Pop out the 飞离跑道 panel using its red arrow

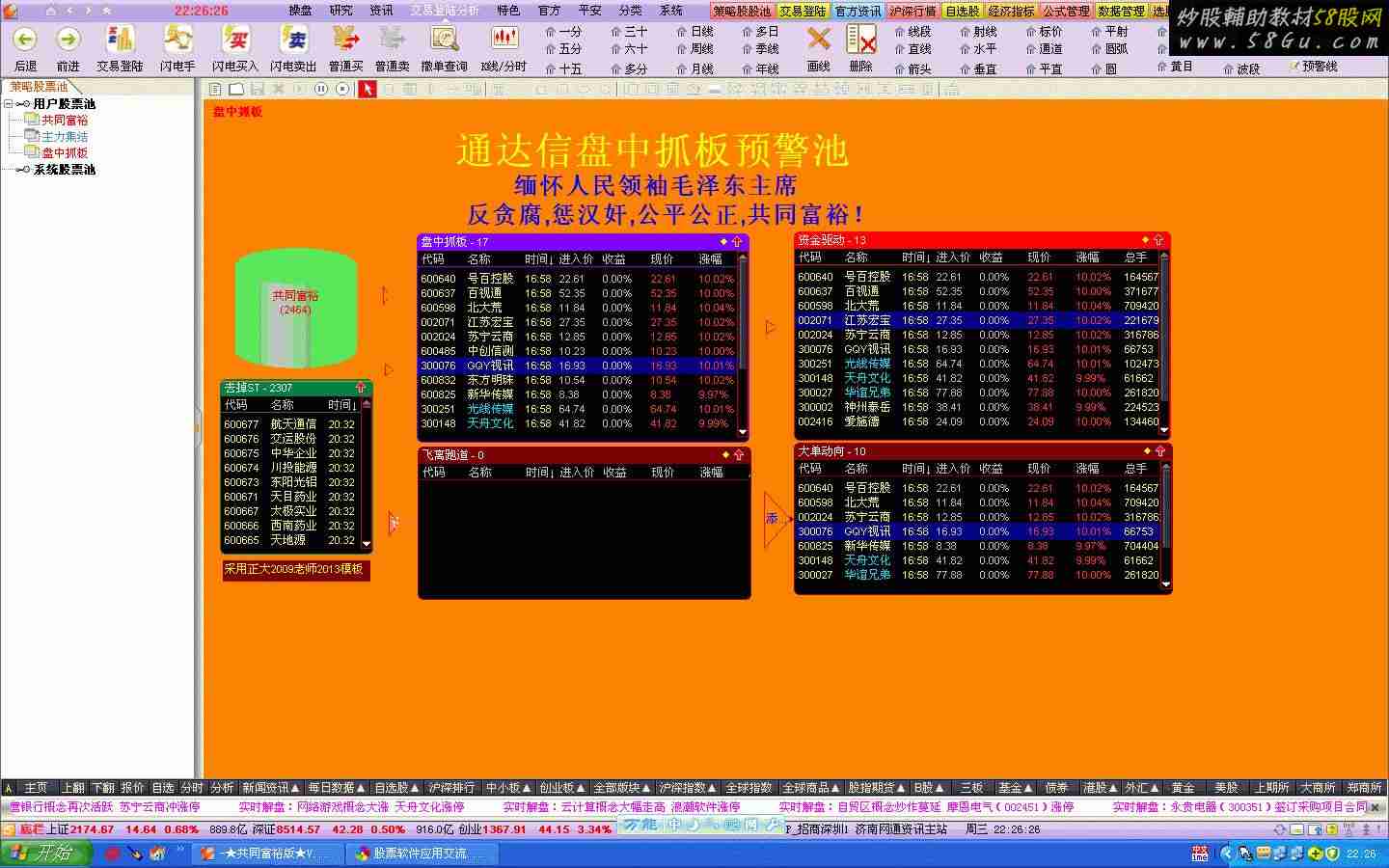pyautogui.click(x=739, y=455)
